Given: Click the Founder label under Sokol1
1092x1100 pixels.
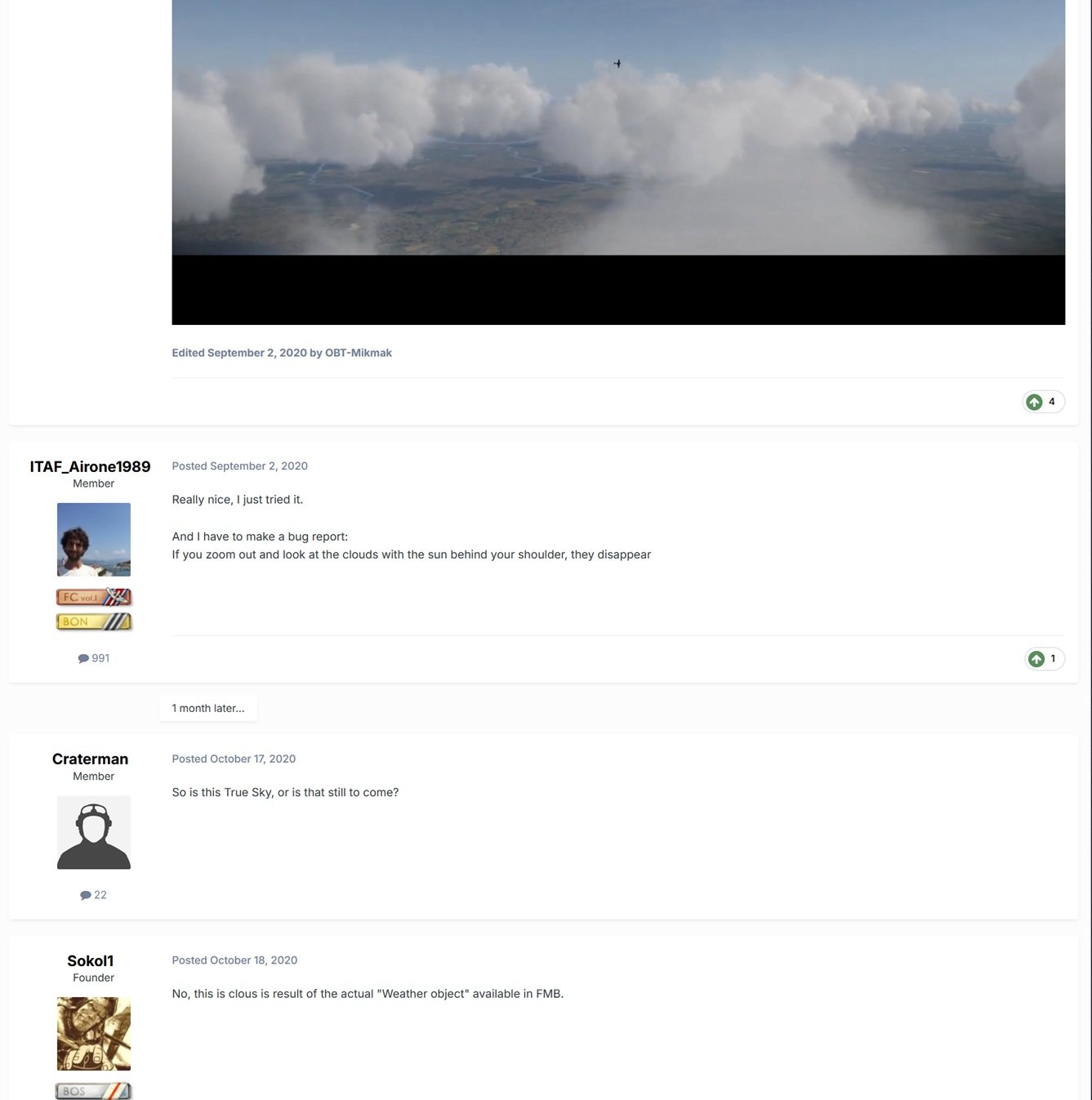Looking at the screenshot, I should tap(94, 978).
